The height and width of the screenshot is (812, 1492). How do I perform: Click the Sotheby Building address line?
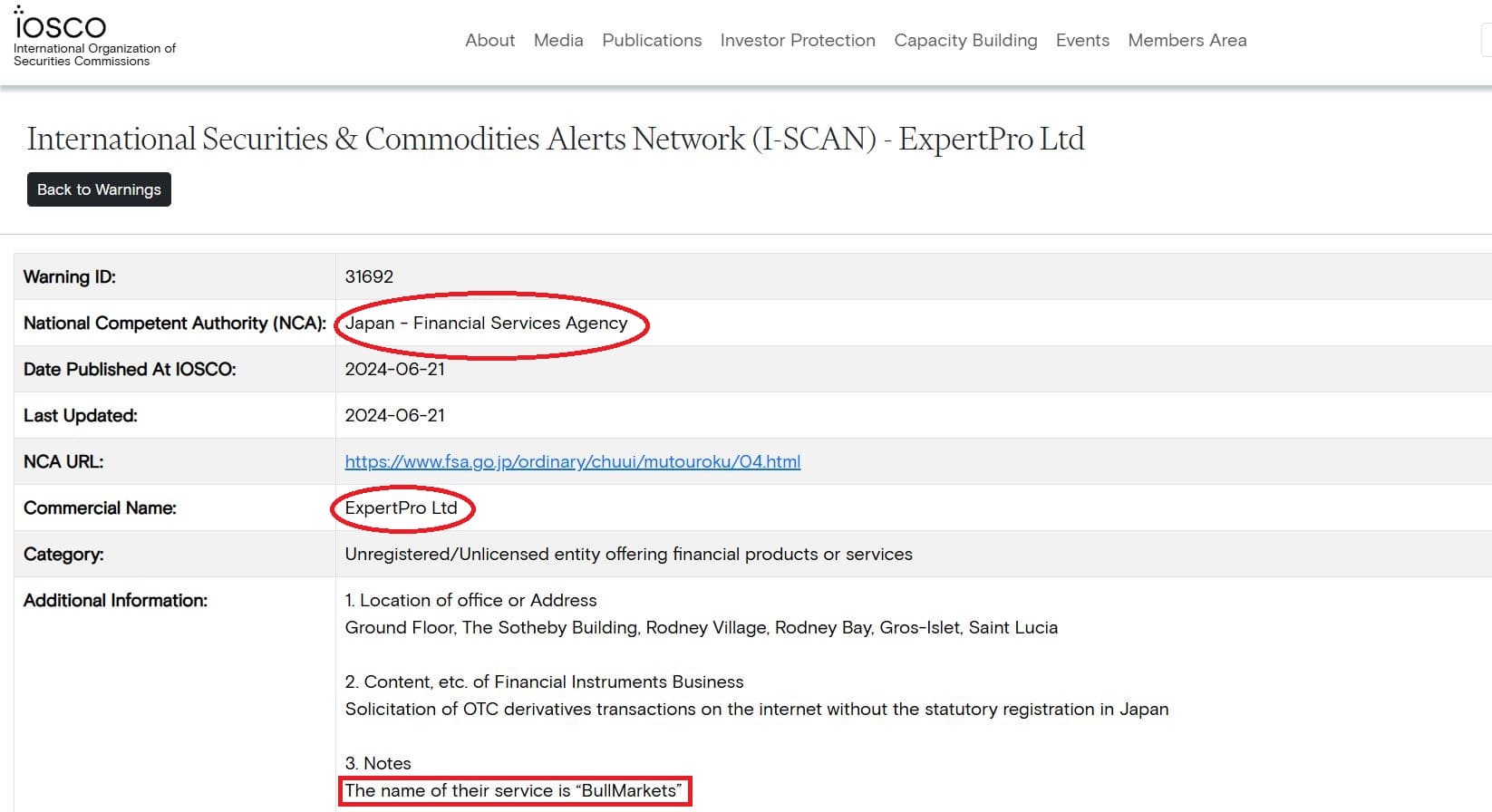tap(701, 628)
